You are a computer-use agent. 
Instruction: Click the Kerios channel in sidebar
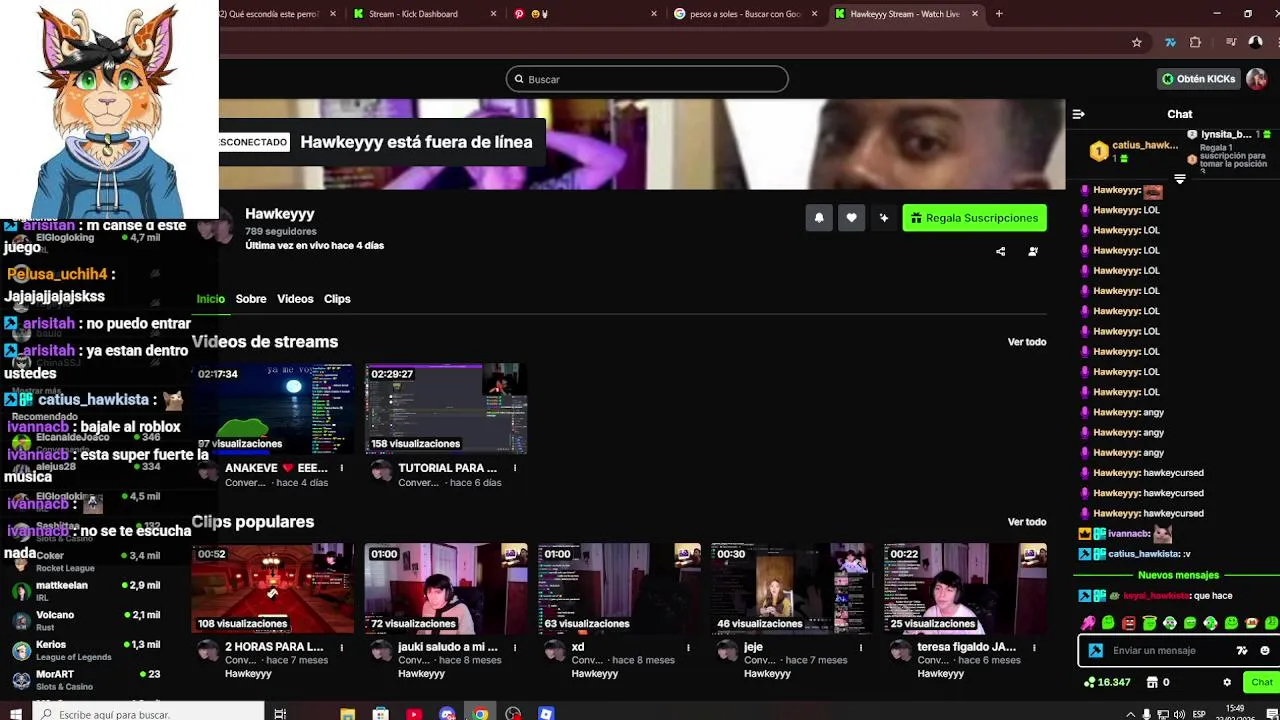pyautogui.click(x=85, y=650)
